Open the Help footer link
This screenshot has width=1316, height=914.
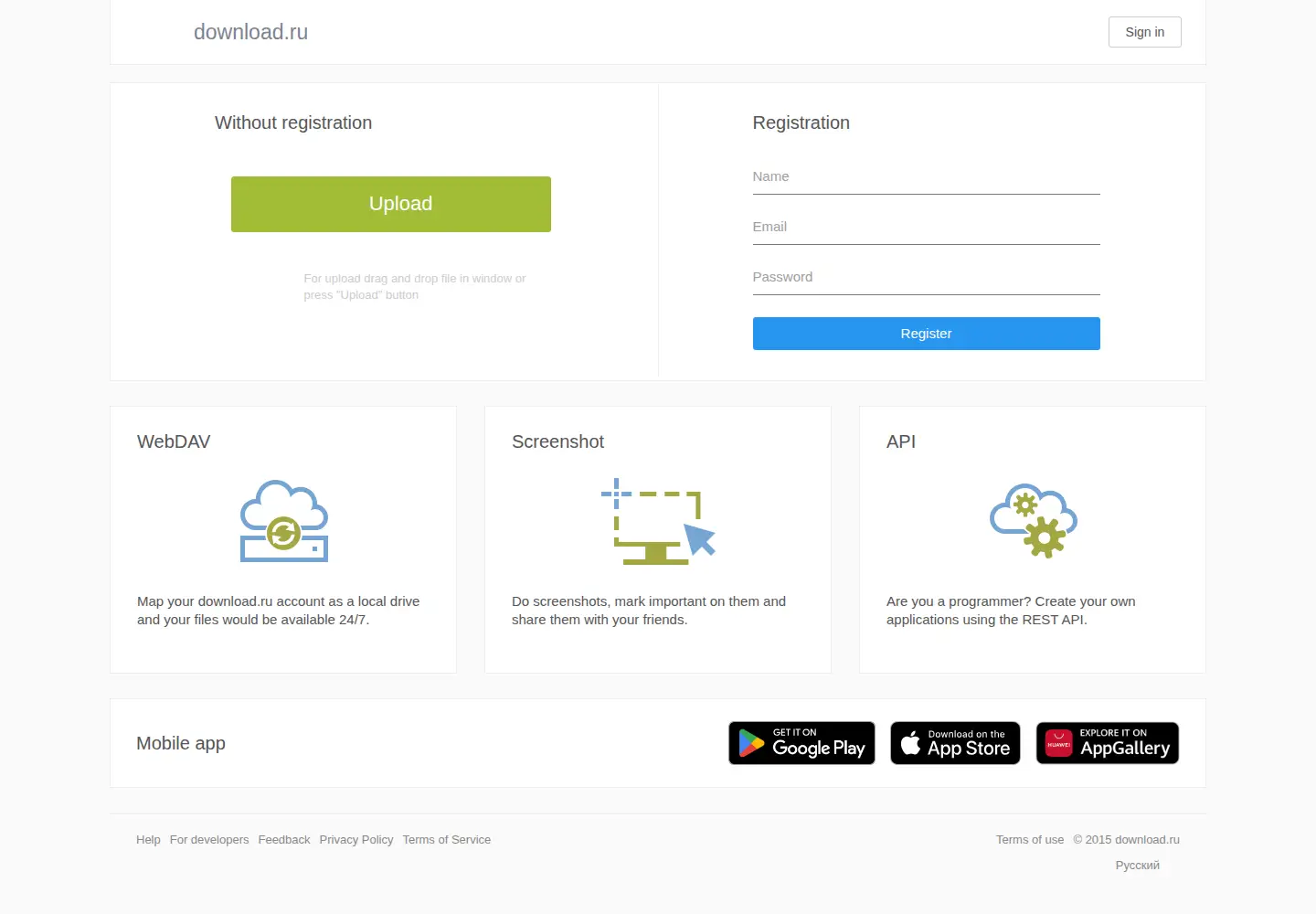(148, 840)
